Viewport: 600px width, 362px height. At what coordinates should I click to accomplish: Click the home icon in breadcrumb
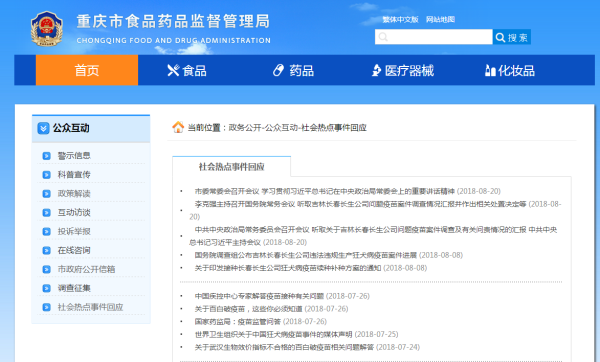click(x=178, y=127)
